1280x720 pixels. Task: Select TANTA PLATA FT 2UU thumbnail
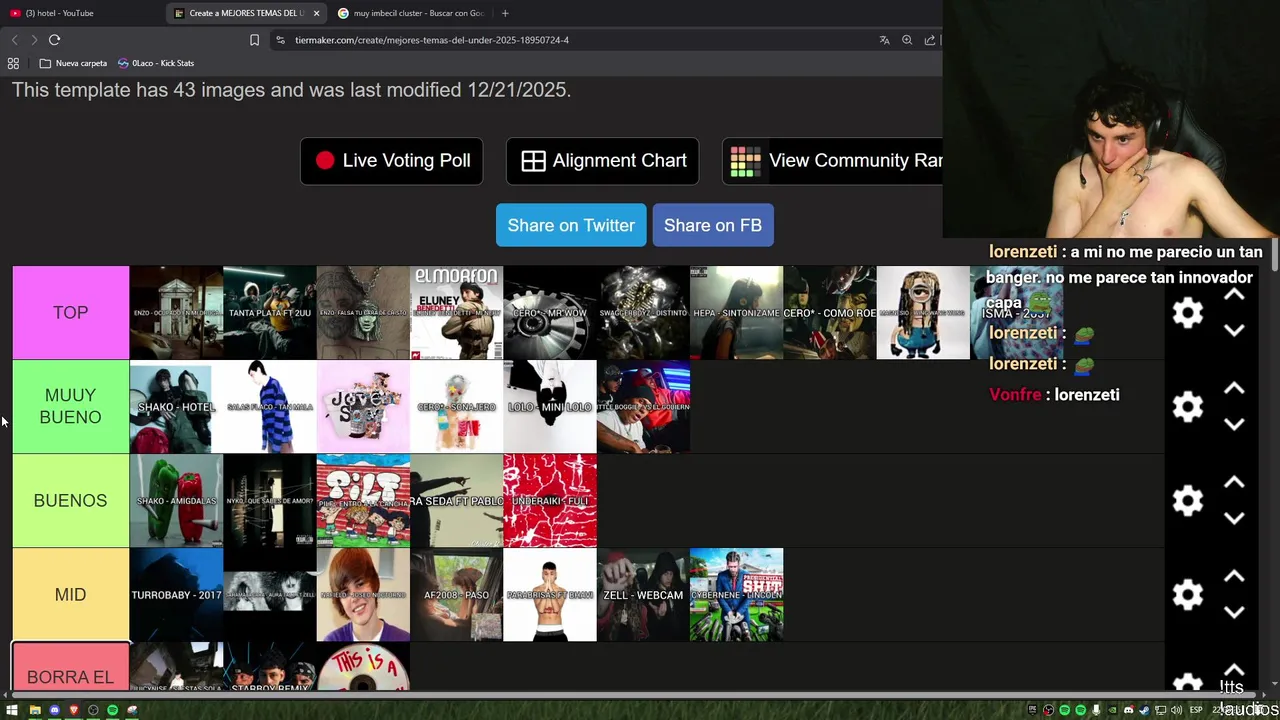[x=270, y=313]
